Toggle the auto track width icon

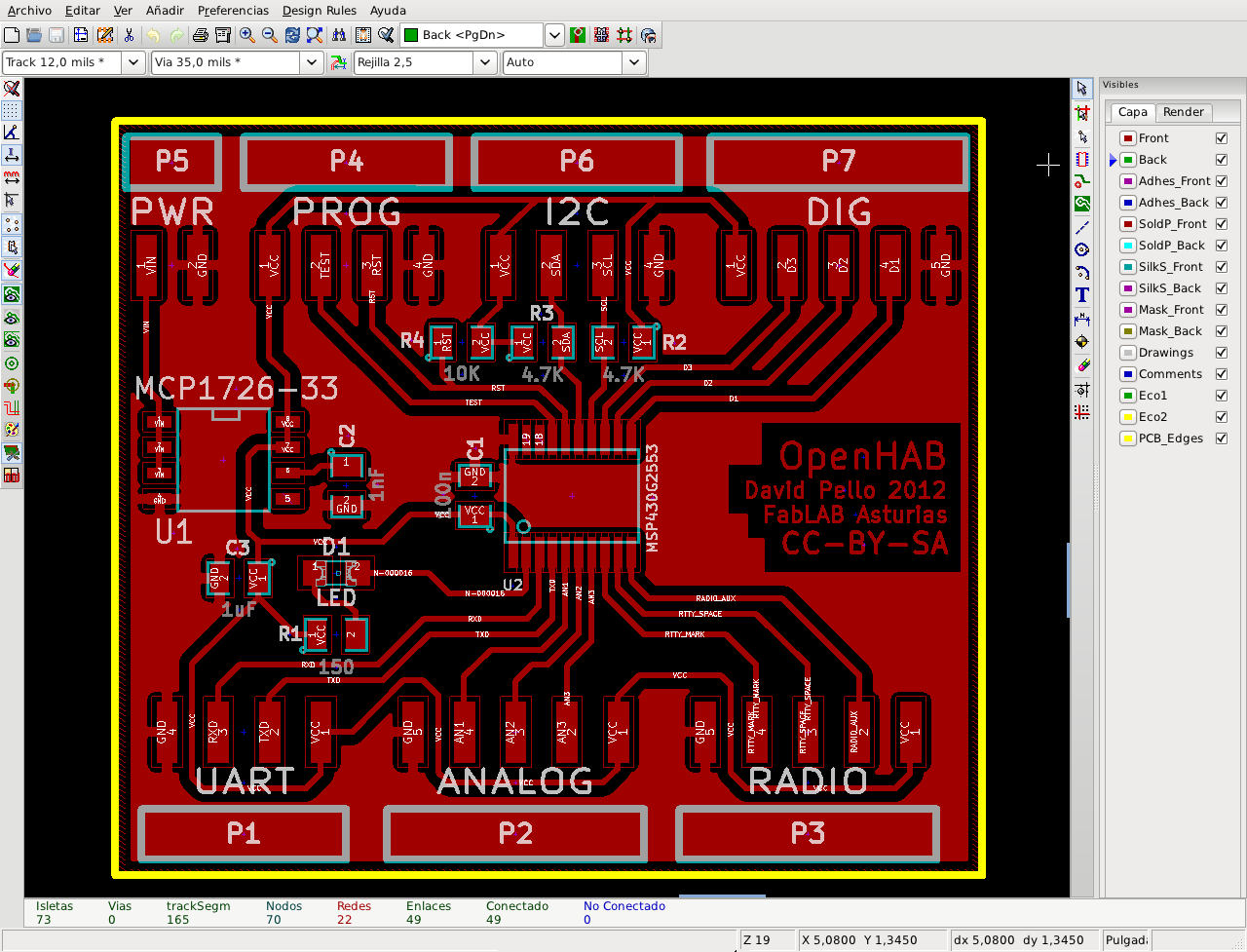(x=338, y=62)
